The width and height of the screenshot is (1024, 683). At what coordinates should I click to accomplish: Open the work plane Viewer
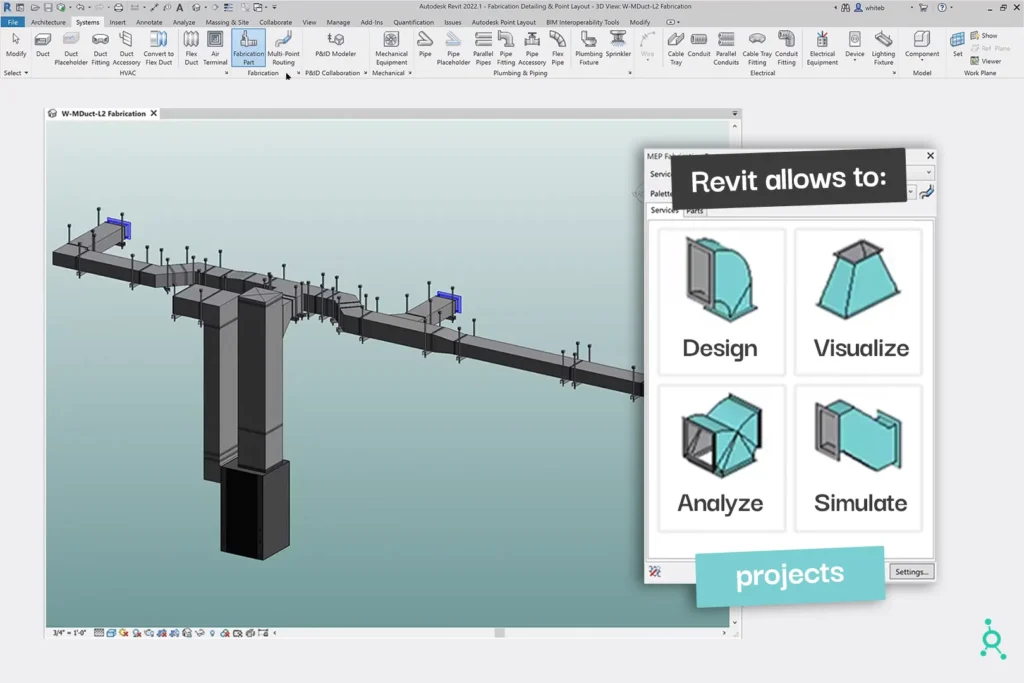coord(985,61)
